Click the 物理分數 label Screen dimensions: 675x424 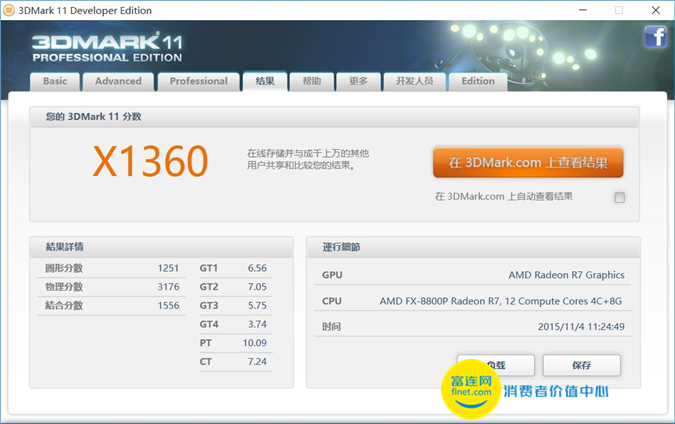point(64,287)
